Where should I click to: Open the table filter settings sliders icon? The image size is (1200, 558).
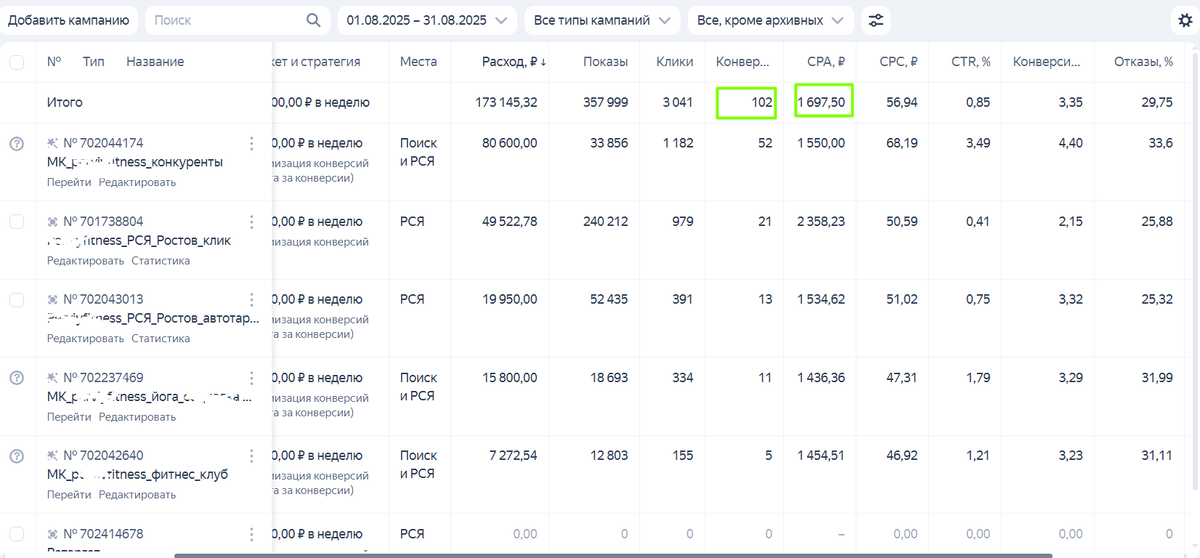[876, 20]
